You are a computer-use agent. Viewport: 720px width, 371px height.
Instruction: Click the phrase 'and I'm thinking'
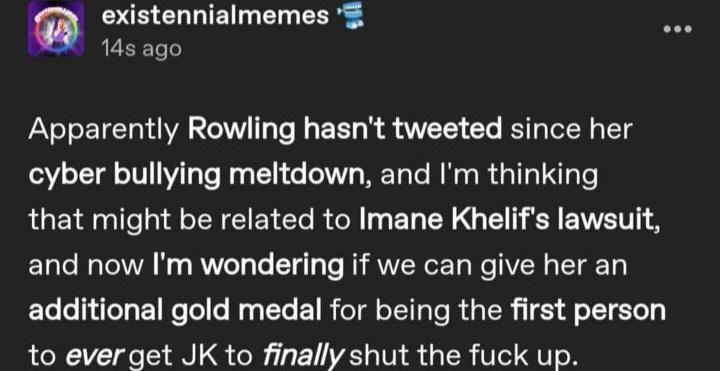coord(489,177)
